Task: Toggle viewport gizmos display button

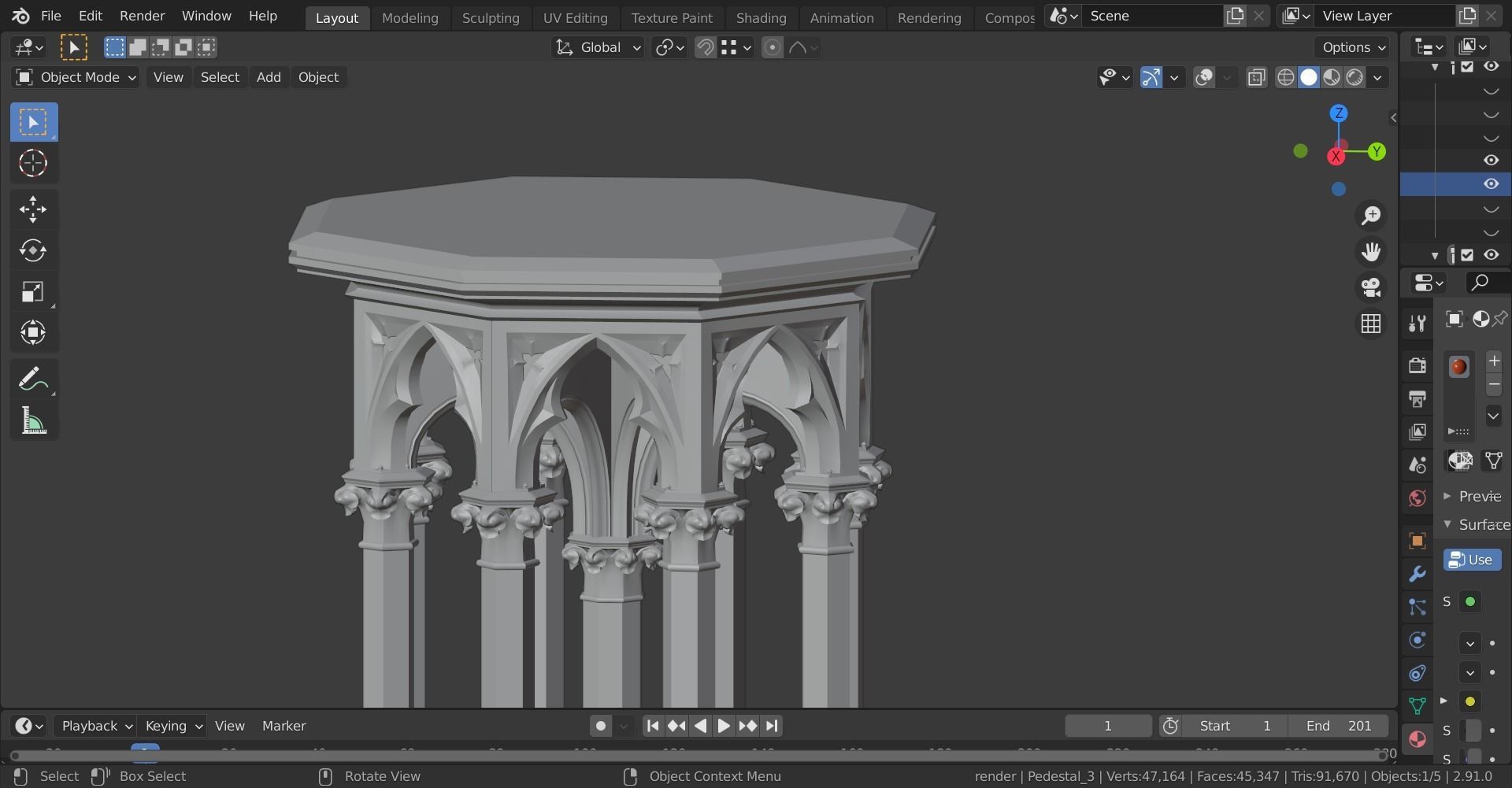Action: tap(1151, 77)
